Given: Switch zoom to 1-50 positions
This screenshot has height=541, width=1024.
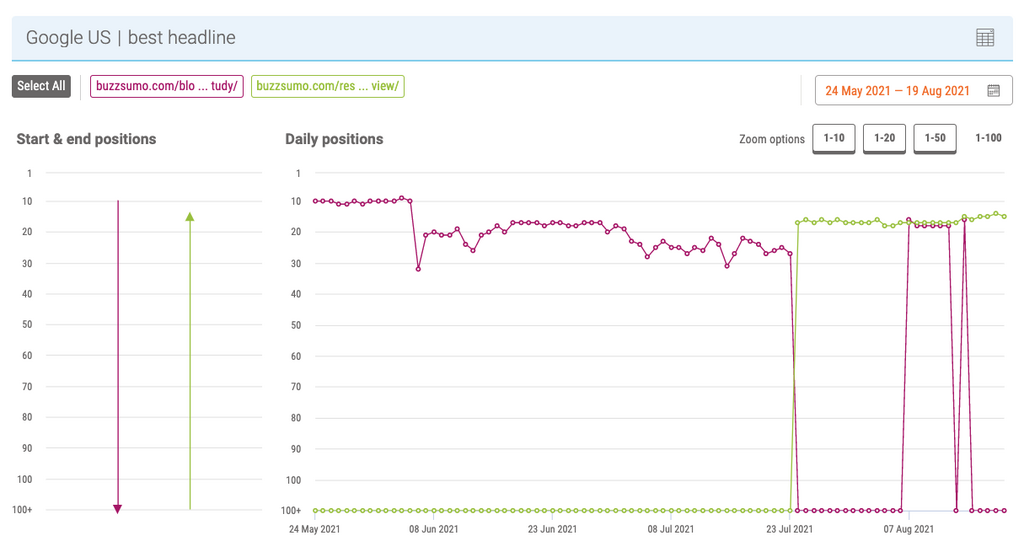Looking at the screenshot, I should [935, 138].
